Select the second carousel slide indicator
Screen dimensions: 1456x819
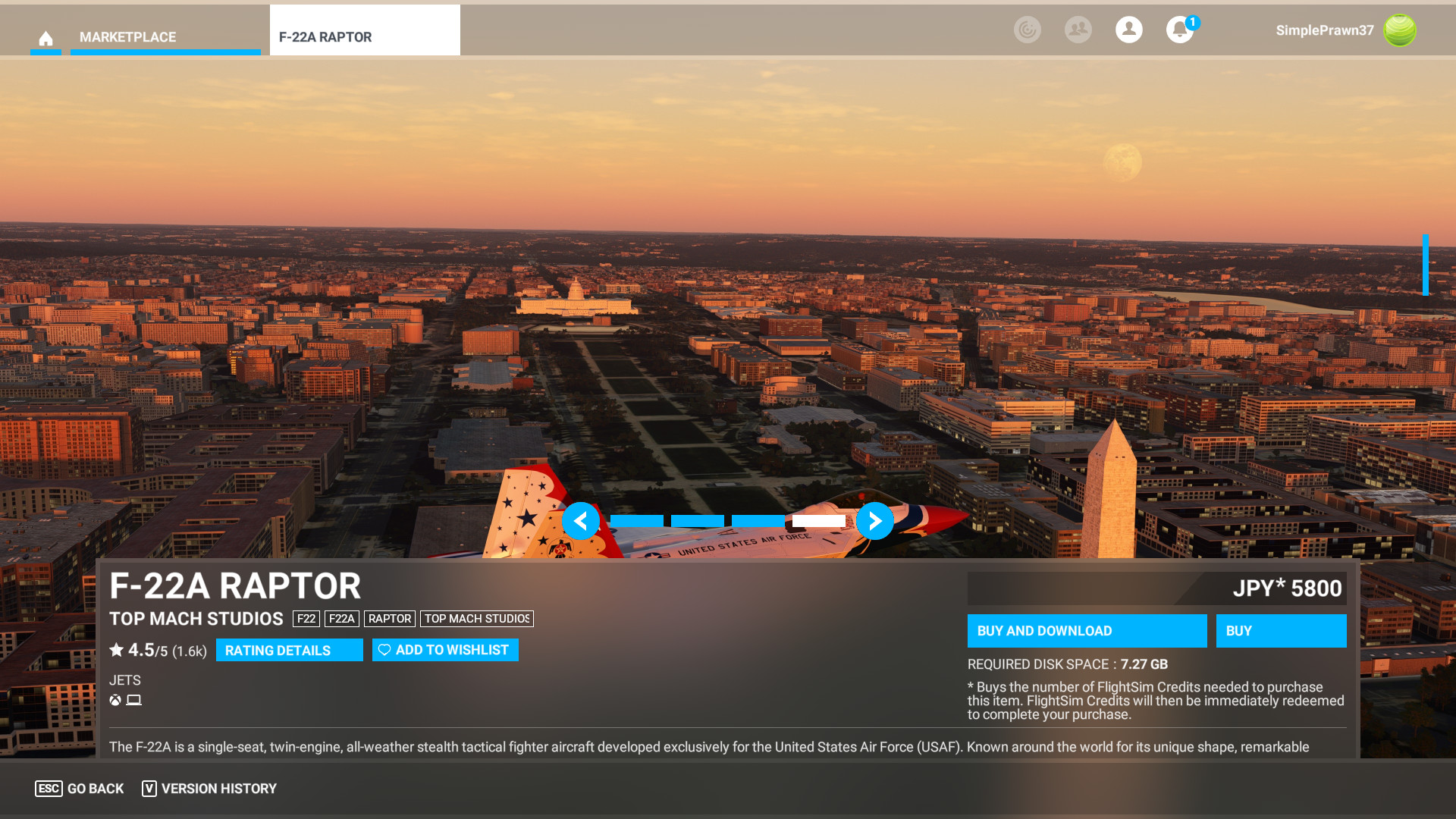click(698, 521)
